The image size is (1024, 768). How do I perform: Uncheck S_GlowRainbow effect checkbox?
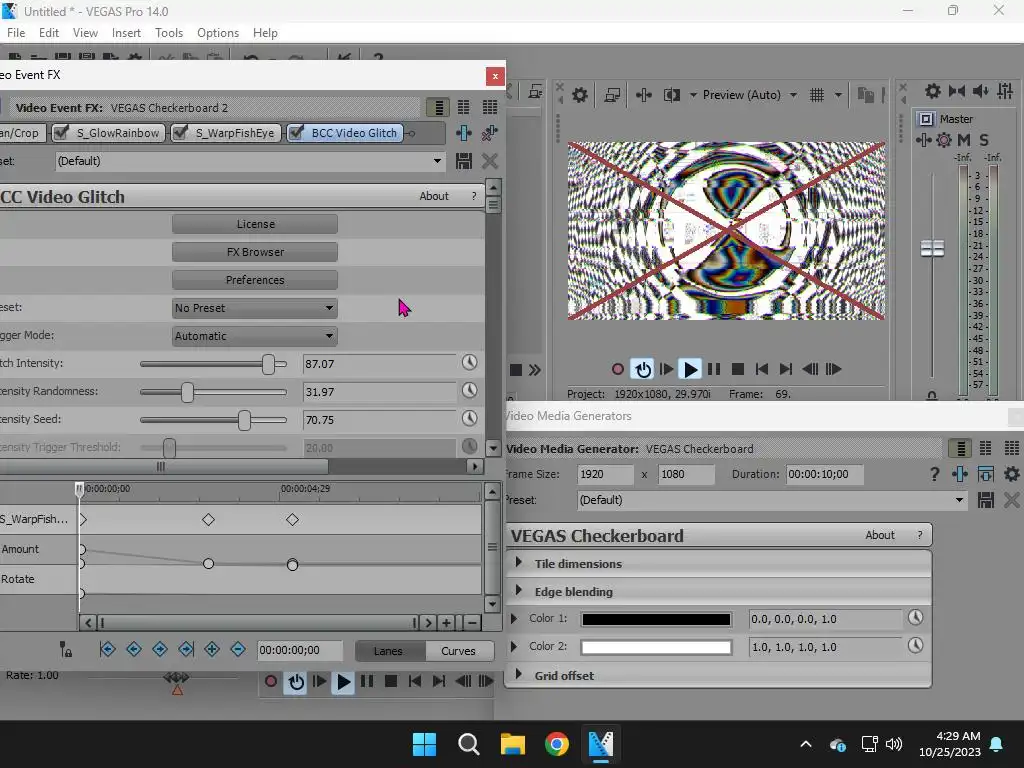click(x=61, y=133)
